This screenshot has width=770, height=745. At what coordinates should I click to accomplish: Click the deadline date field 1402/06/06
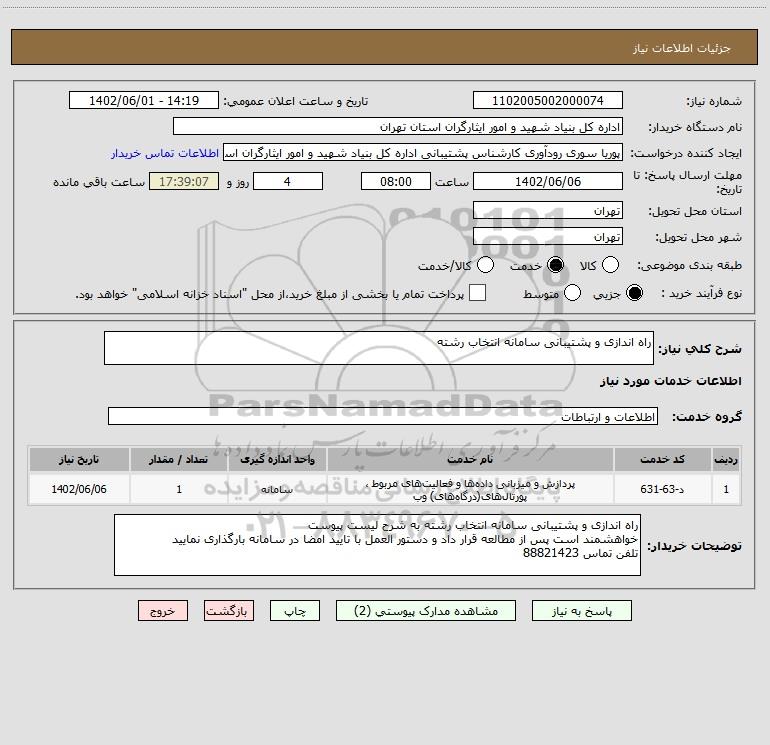pyautogui.click(x=548, y=182)
